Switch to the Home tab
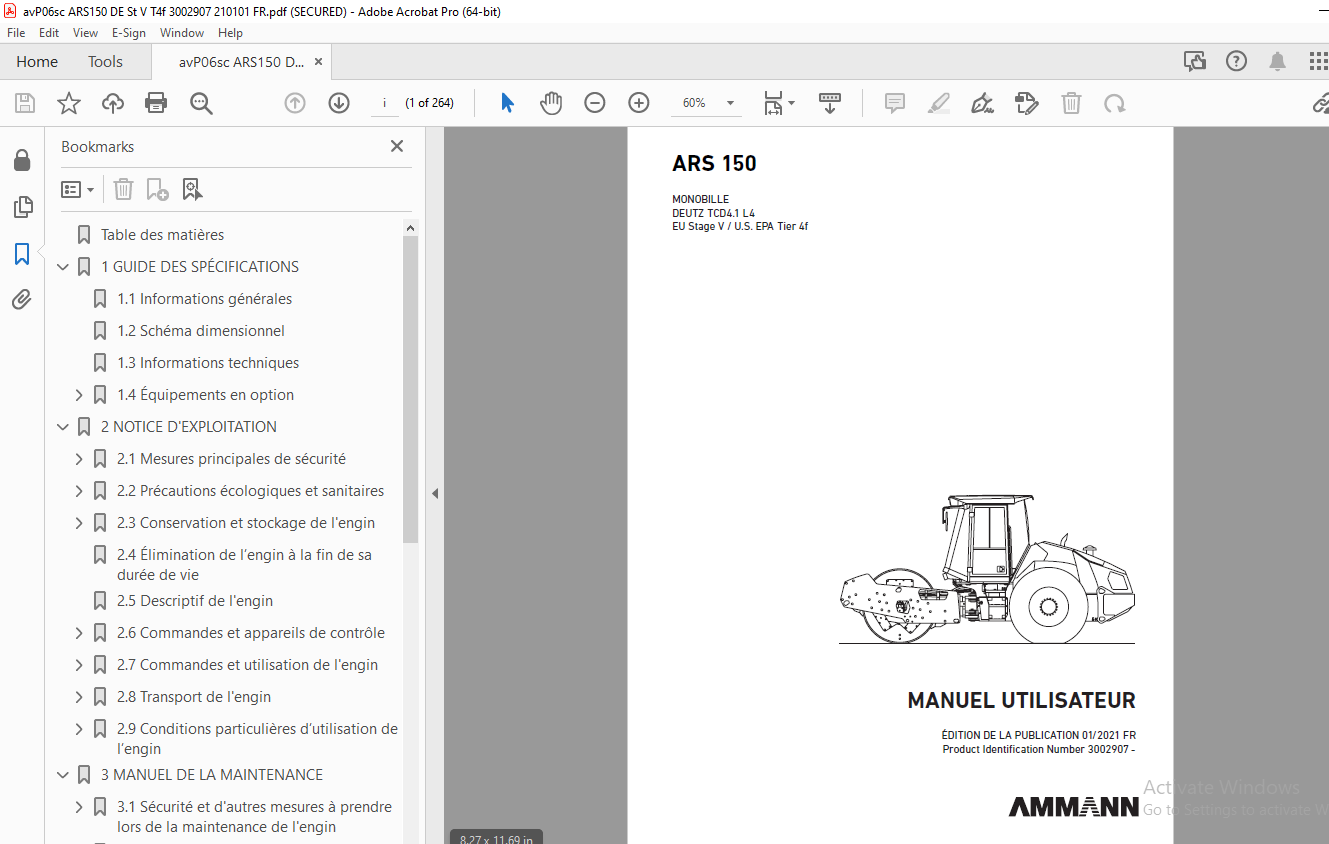This screenshot has width=1329, height=844. click(x=37, y=61)
